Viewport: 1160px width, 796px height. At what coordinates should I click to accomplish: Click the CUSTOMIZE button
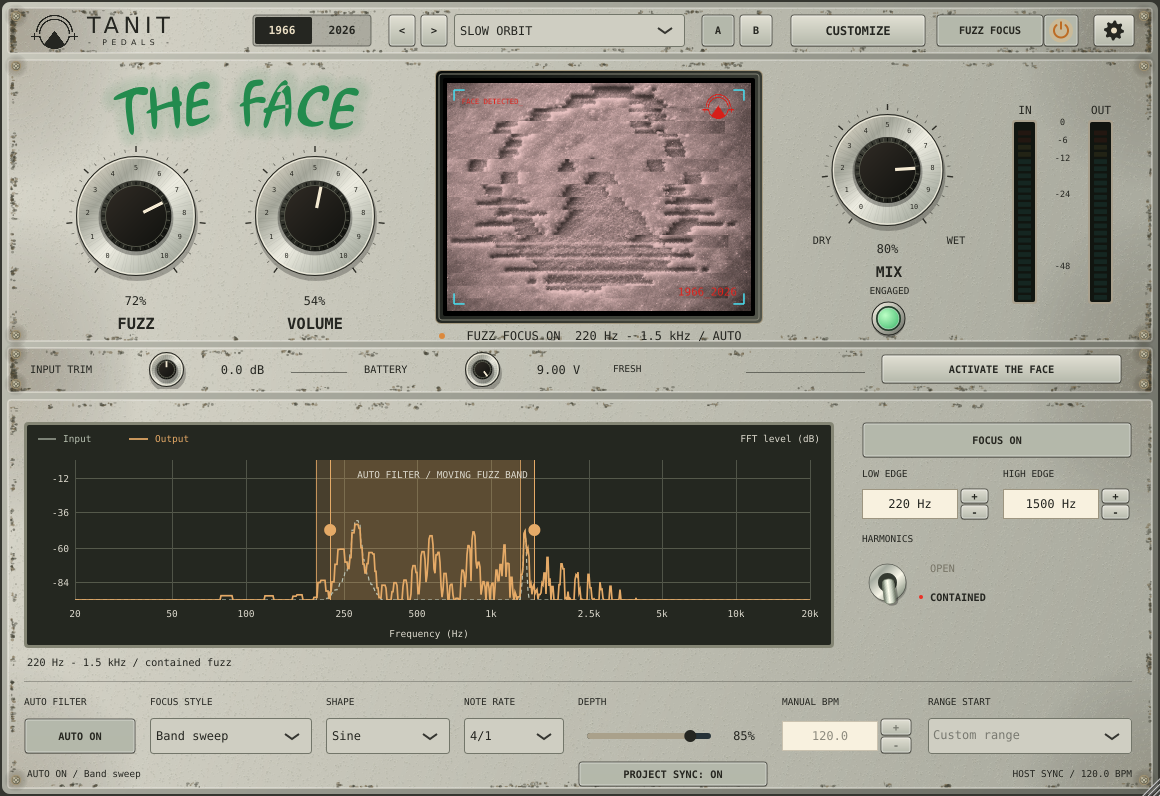pos(857,30)
